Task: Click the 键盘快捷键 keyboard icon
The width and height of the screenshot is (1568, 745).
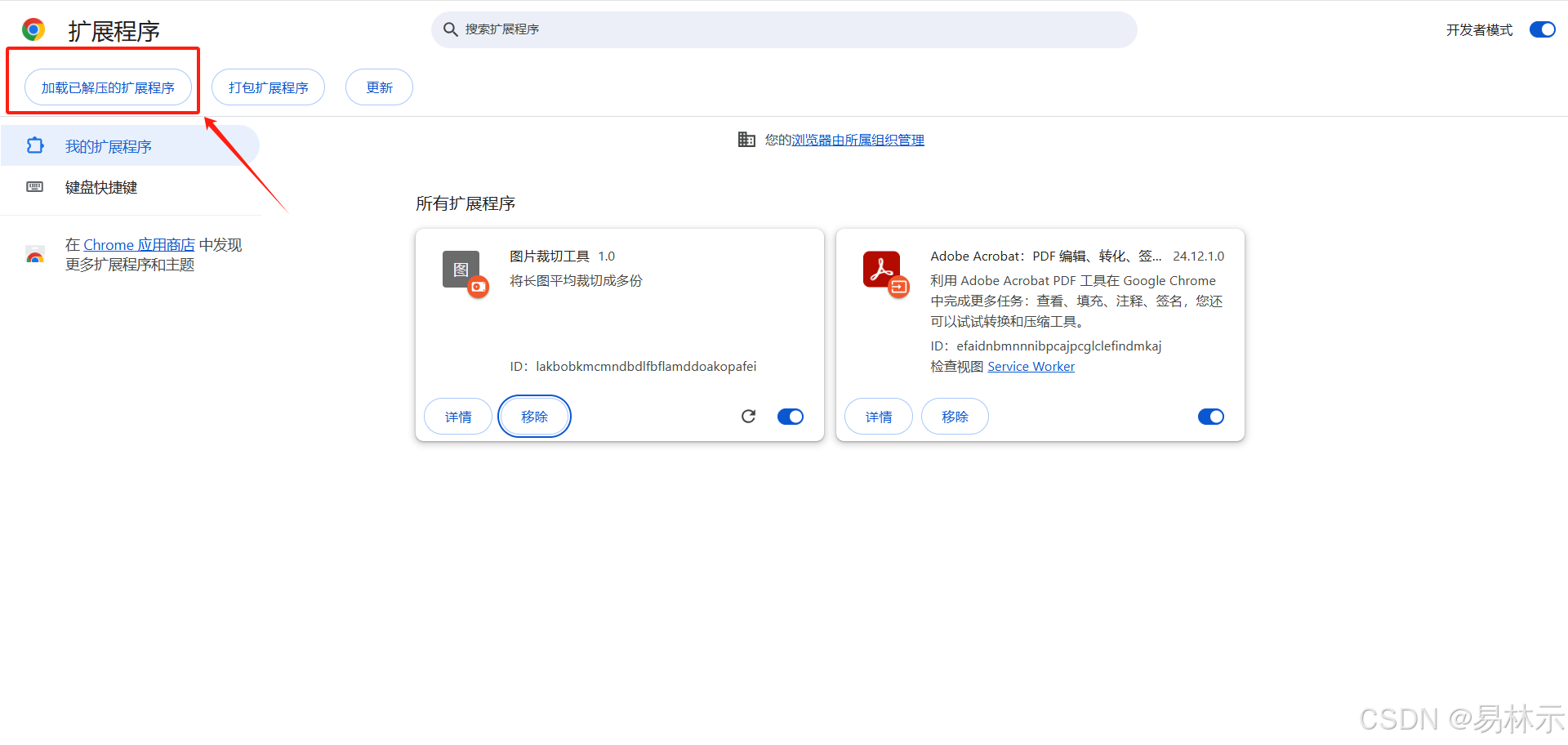Action: pyautogui.click(x=35, y=187)
